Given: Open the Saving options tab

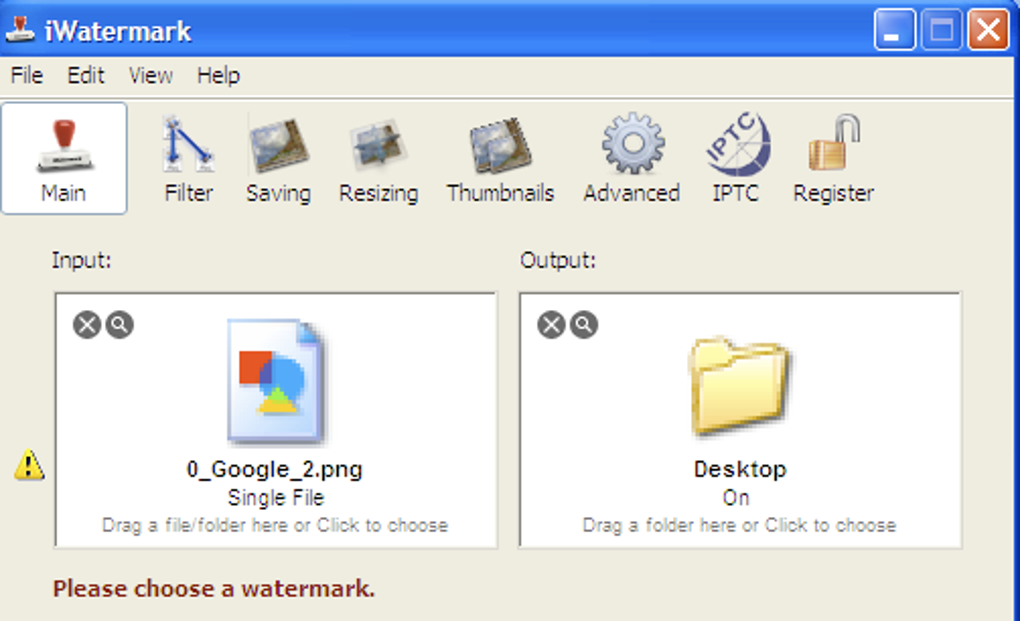Looking at the screenshot, I should (x=278, y=159).
